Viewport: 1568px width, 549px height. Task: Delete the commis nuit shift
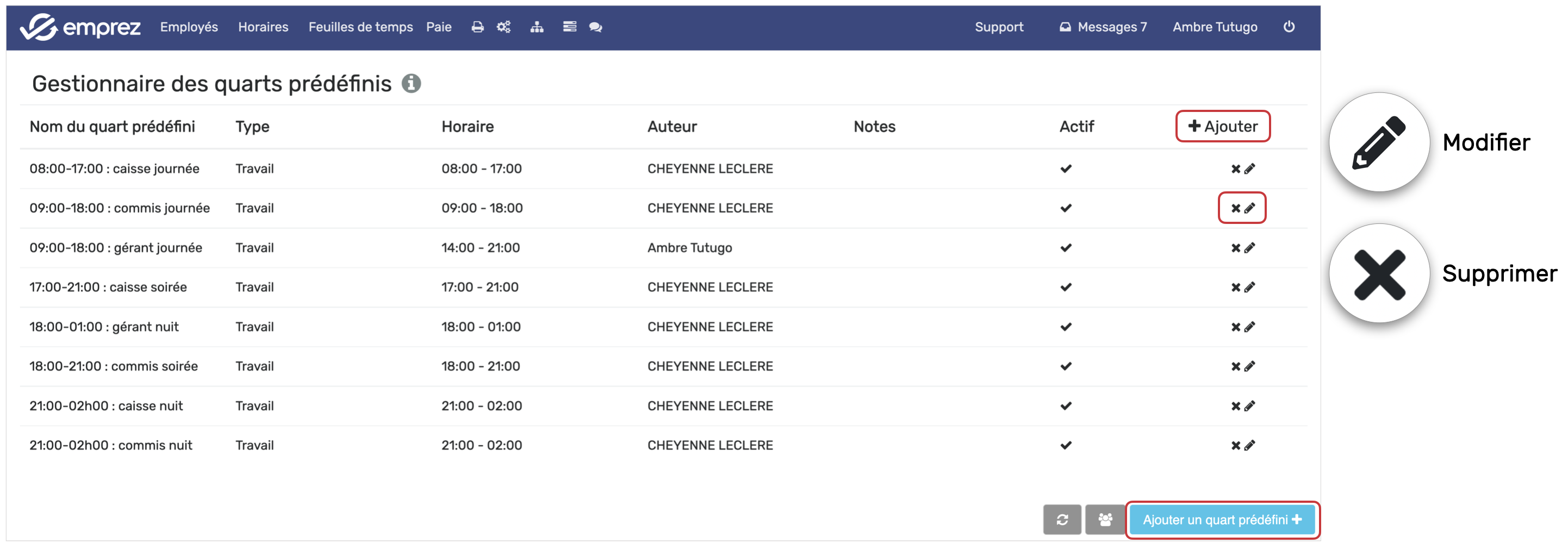[1235, 446]
